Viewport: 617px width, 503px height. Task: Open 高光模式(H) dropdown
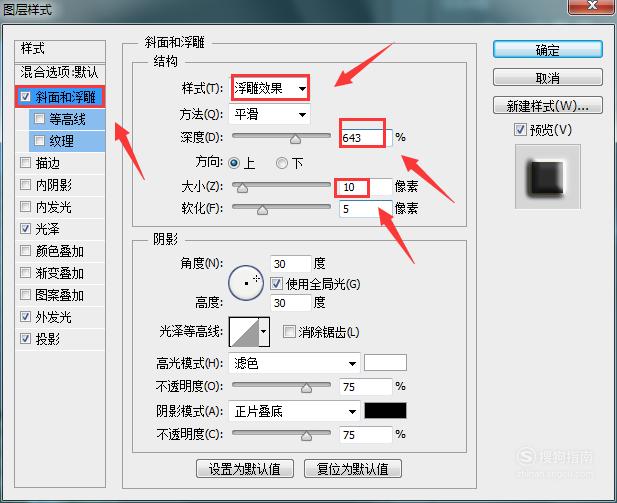[x=294, y=363]
